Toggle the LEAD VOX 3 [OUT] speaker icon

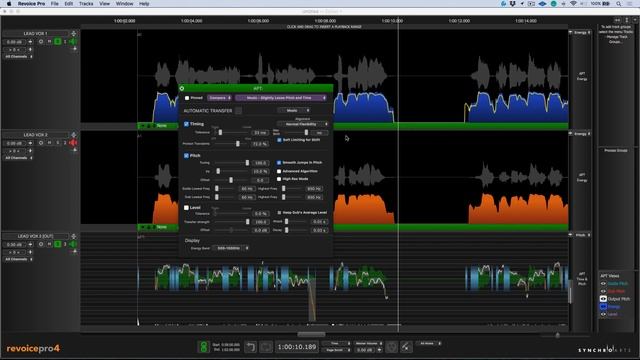click(73, 244)
